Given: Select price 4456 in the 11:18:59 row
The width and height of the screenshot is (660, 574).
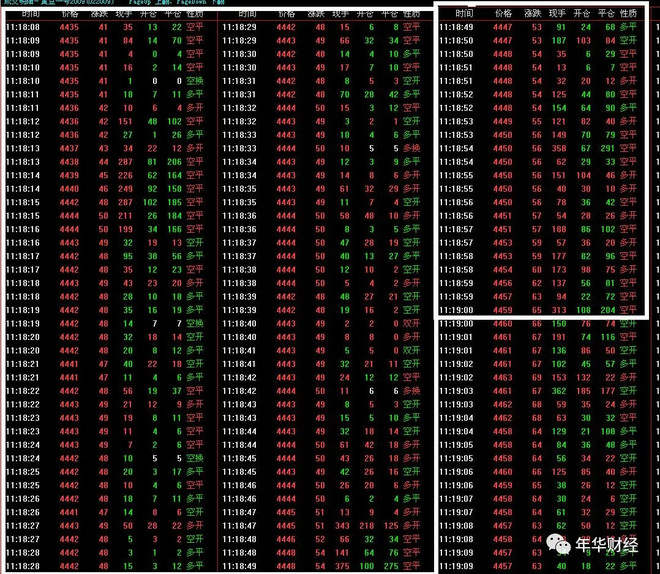Looking at the screenshot, I should (x=503, y=283).
